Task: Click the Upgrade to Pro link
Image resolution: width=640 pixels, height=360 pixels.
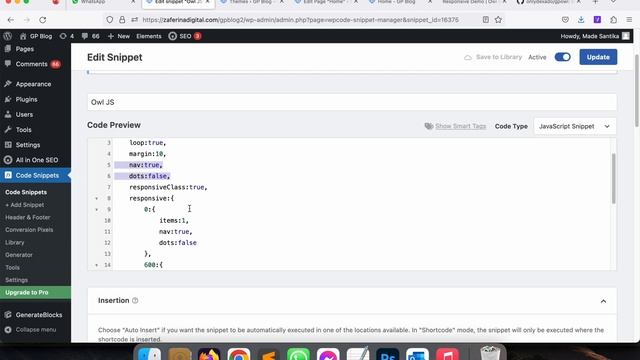Action: (35, 292)
